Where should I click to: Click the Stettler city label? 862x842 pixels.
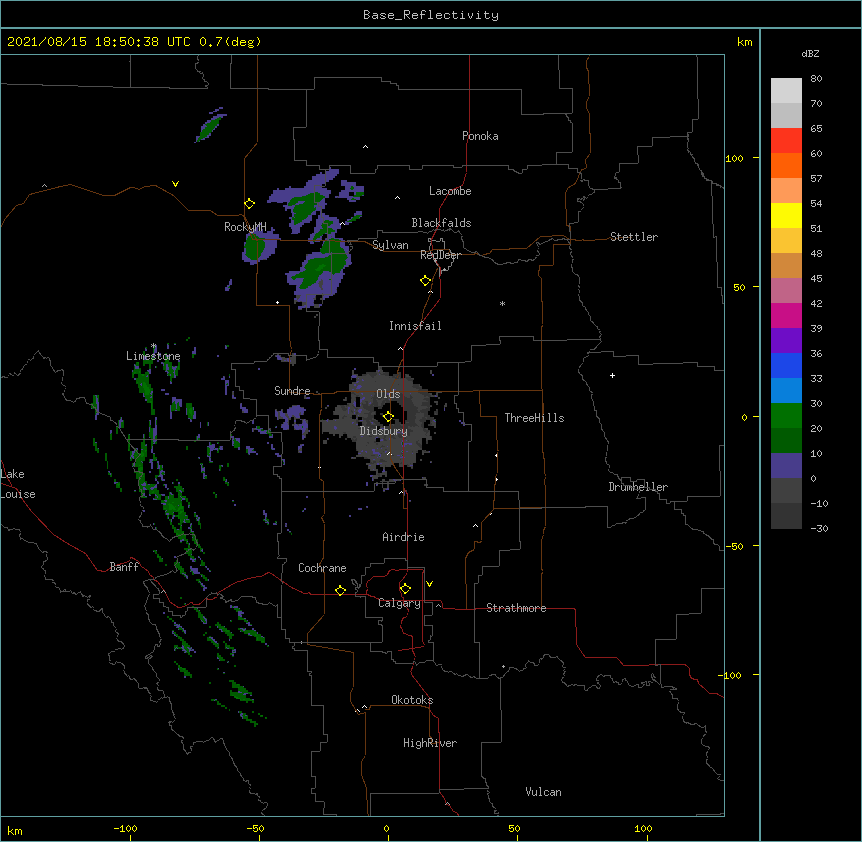click(x=634, y=237)
